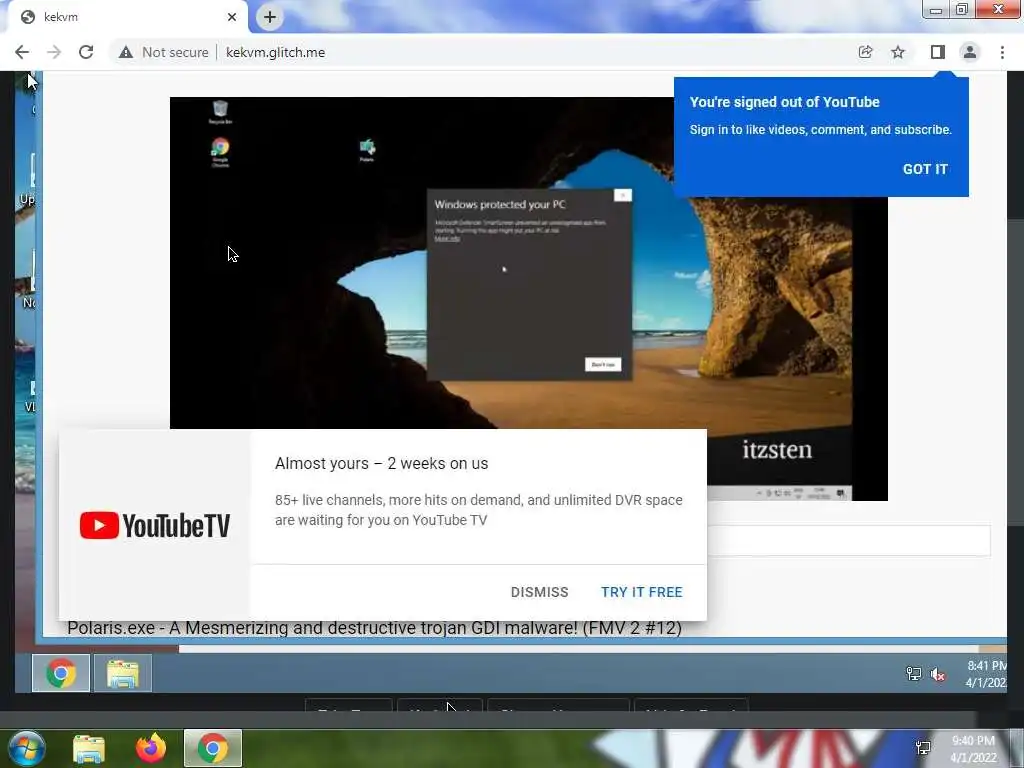This screenshot has width=1024, height=768.
Task: Launch Firefox from host taskbar
Action: point(151,748)
